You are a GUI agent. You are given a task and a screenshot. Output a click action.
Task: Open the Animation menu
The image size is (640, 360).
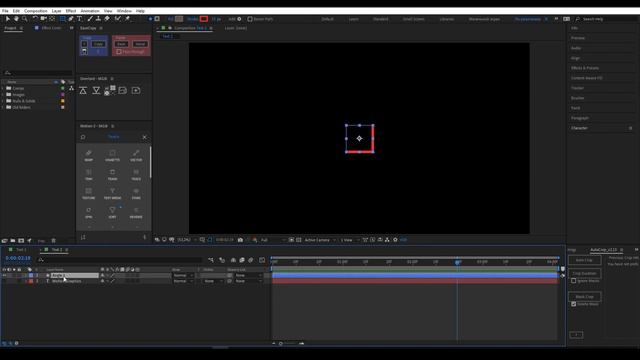(90, 11)
